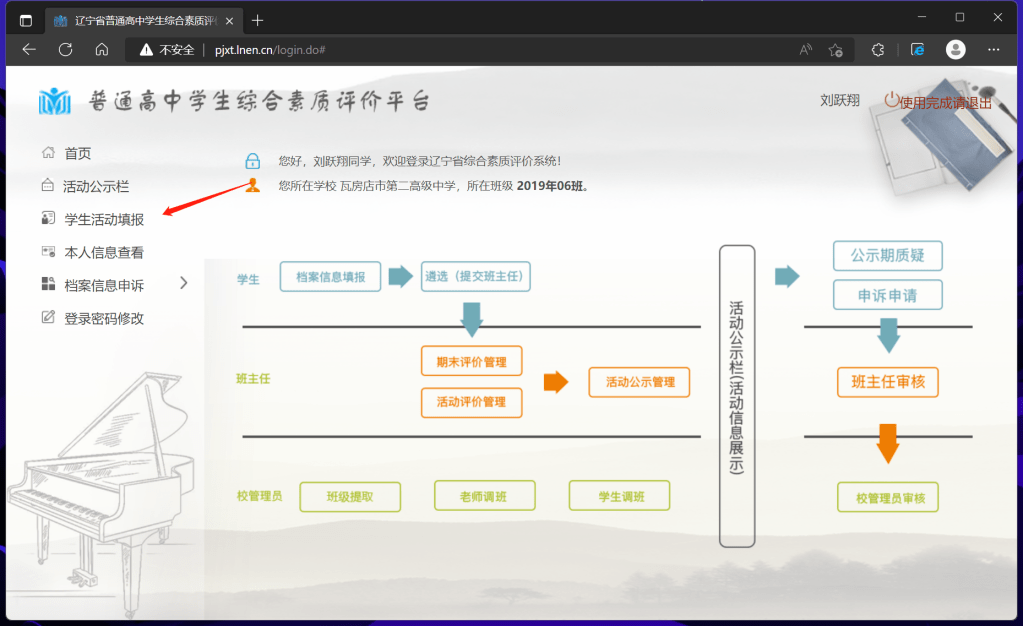The width and height of the screenshot is (1023, 626).
Task: Click the 档案信息申诉 grid icon
Action: tap(48, 285)
